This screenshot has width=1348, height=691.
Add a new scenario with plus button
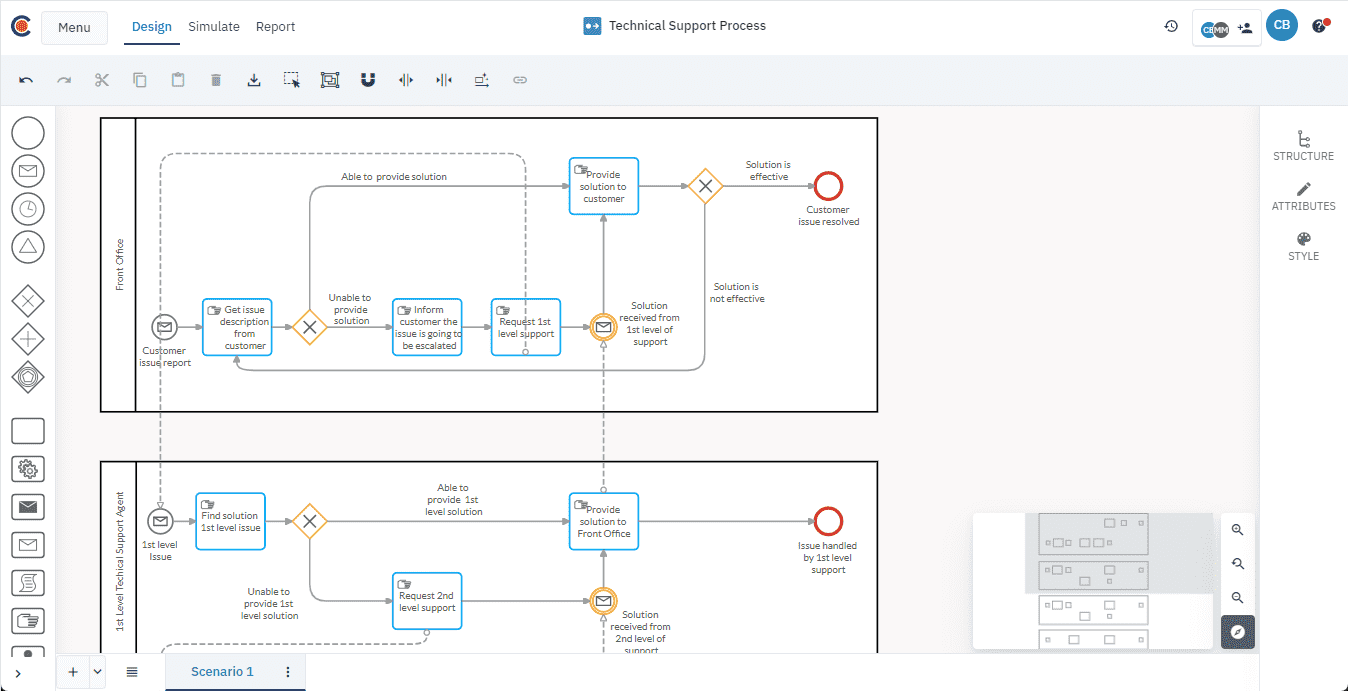[73, 672]
